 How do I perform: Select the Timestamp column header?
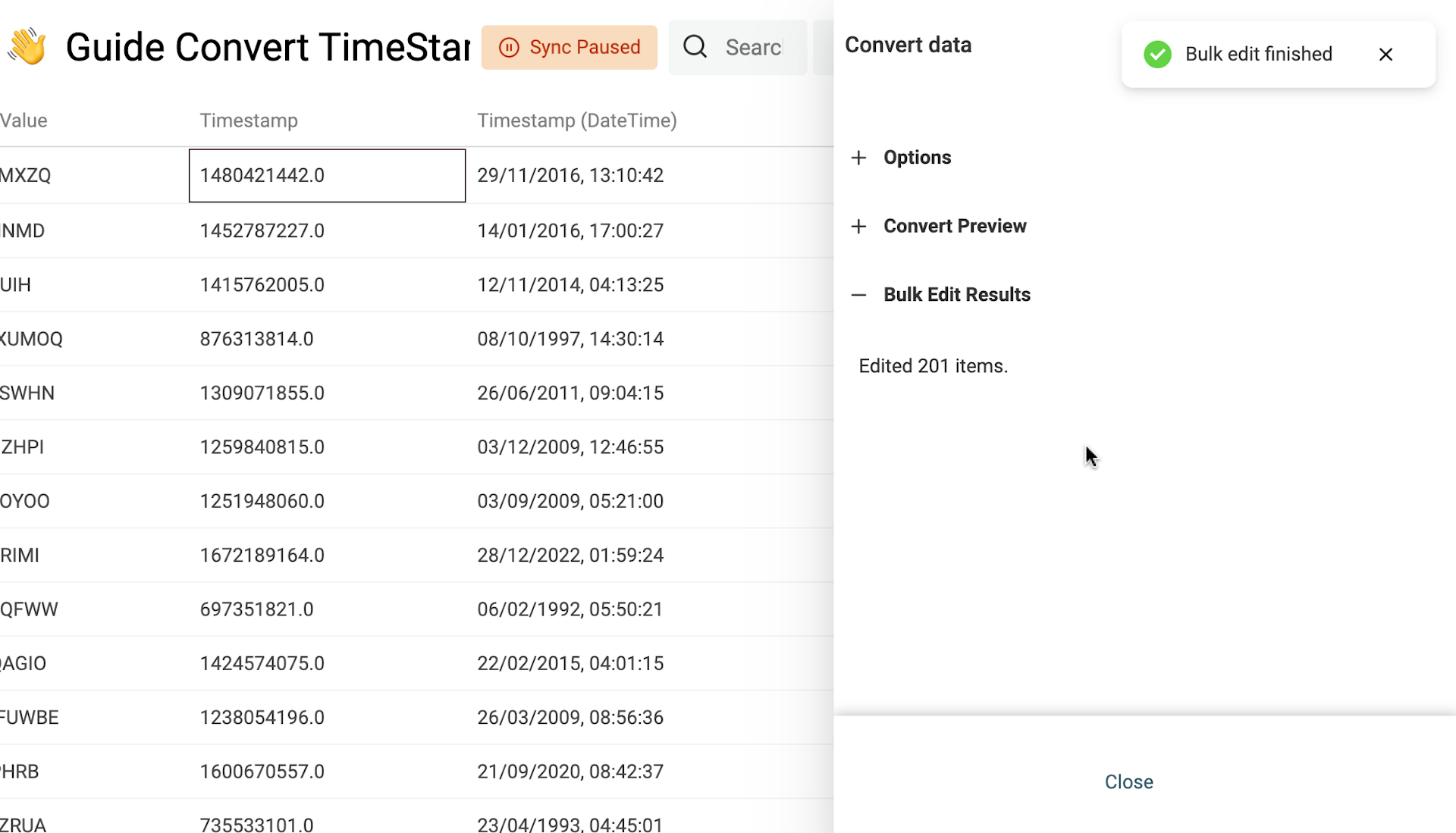[249, 120]
